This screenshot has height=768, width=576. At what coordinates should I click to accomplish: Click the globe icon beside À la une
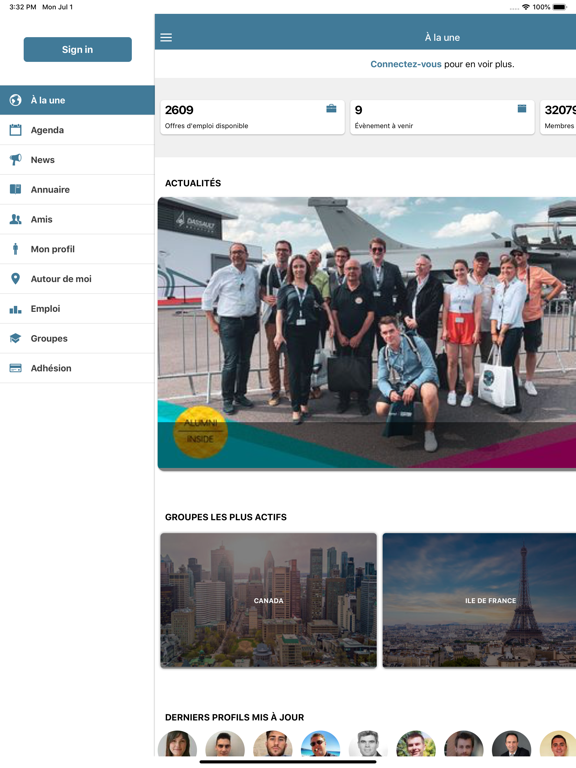tap(16, 100)
